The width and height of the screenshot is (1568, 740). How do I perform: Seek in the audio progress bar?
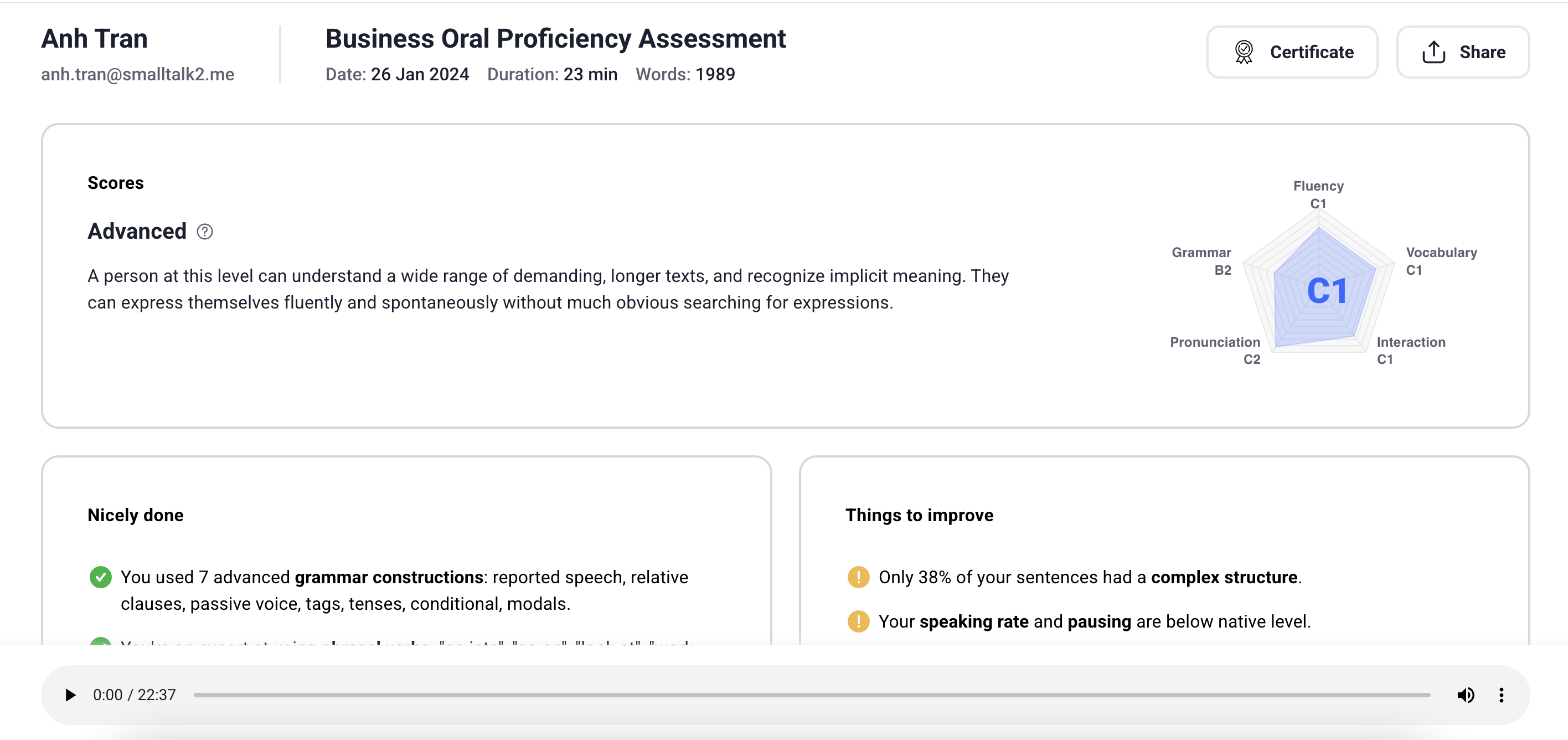pyautogui.click(x=811, y=695)
